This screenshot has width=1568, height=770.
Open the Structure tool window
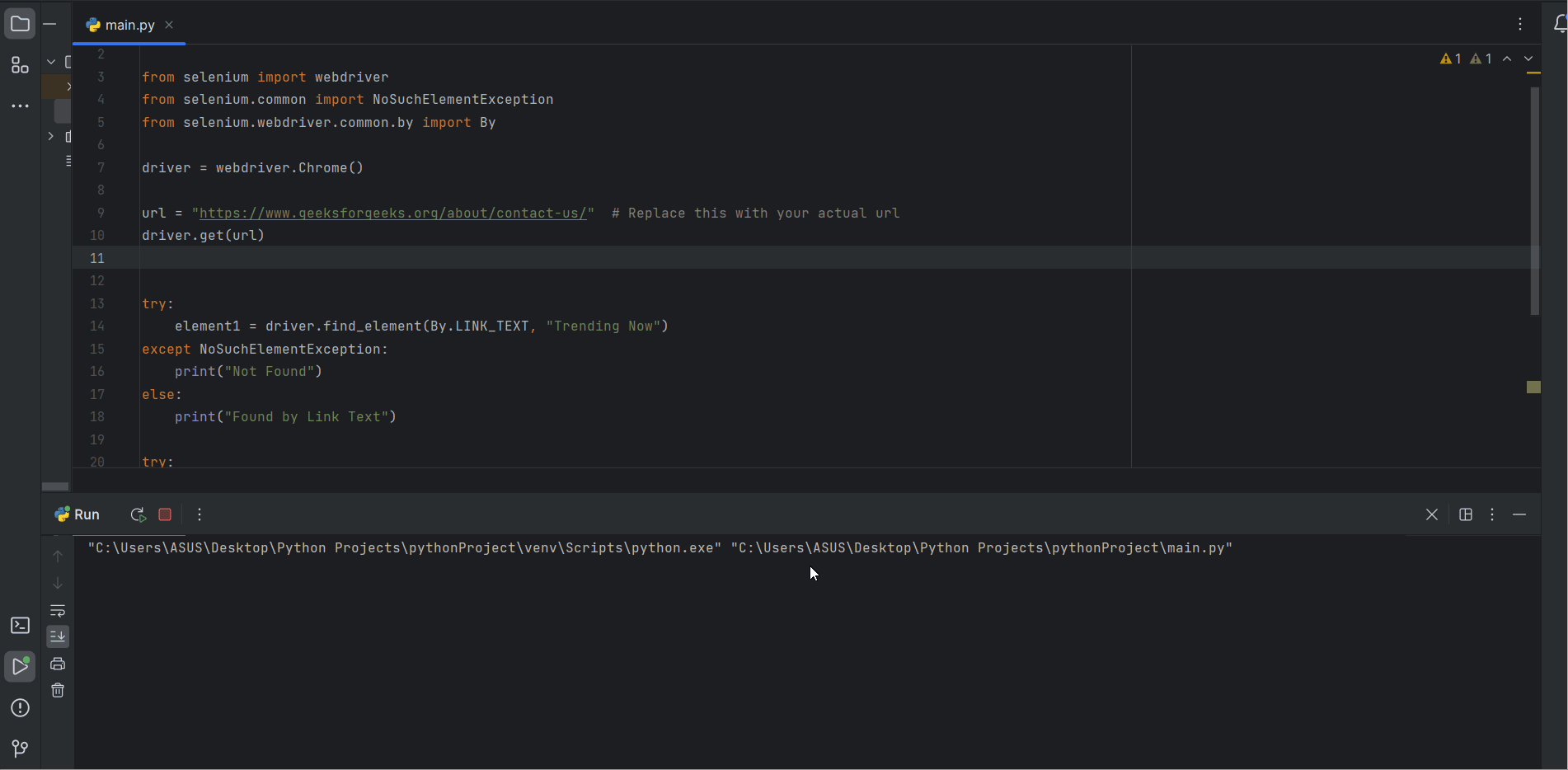[x=20, y=65]
